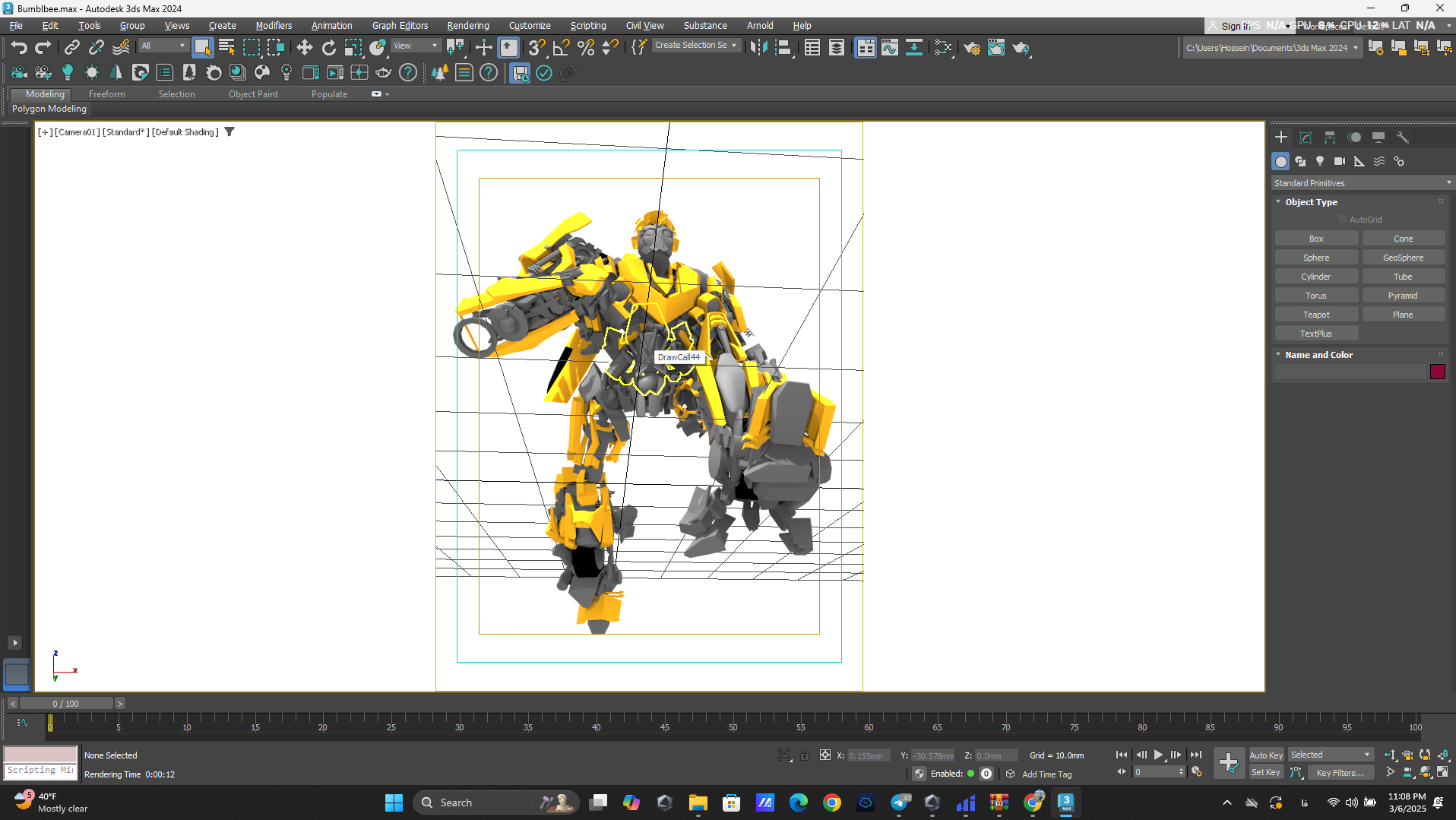This screenshot has width=1456, height=820.
Task: Toggle the Angle Snap icon
Action: (561, 48)
